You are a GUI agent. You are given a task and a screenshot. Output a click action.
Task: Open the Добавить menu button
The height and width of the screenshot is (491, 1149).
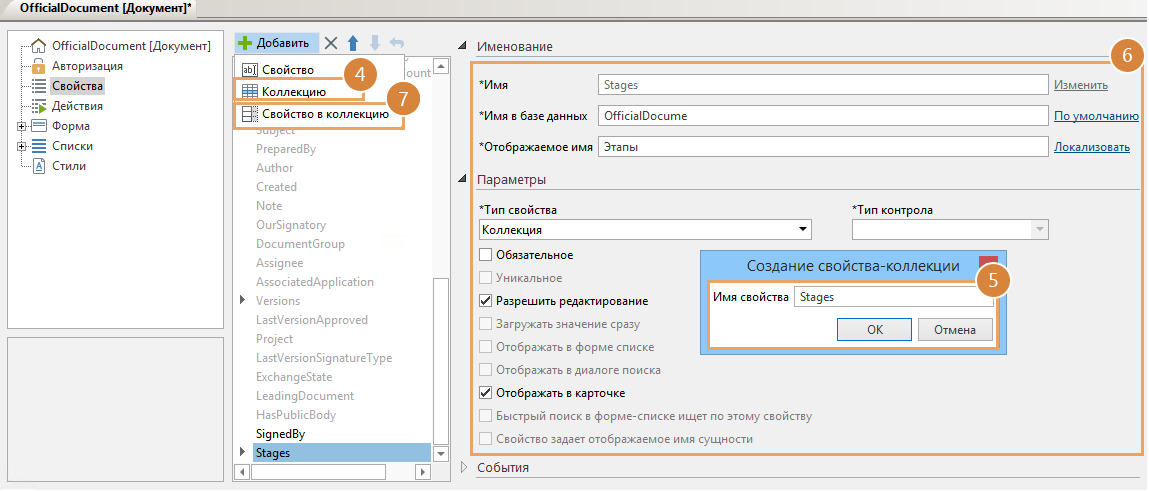click(276, 44)
